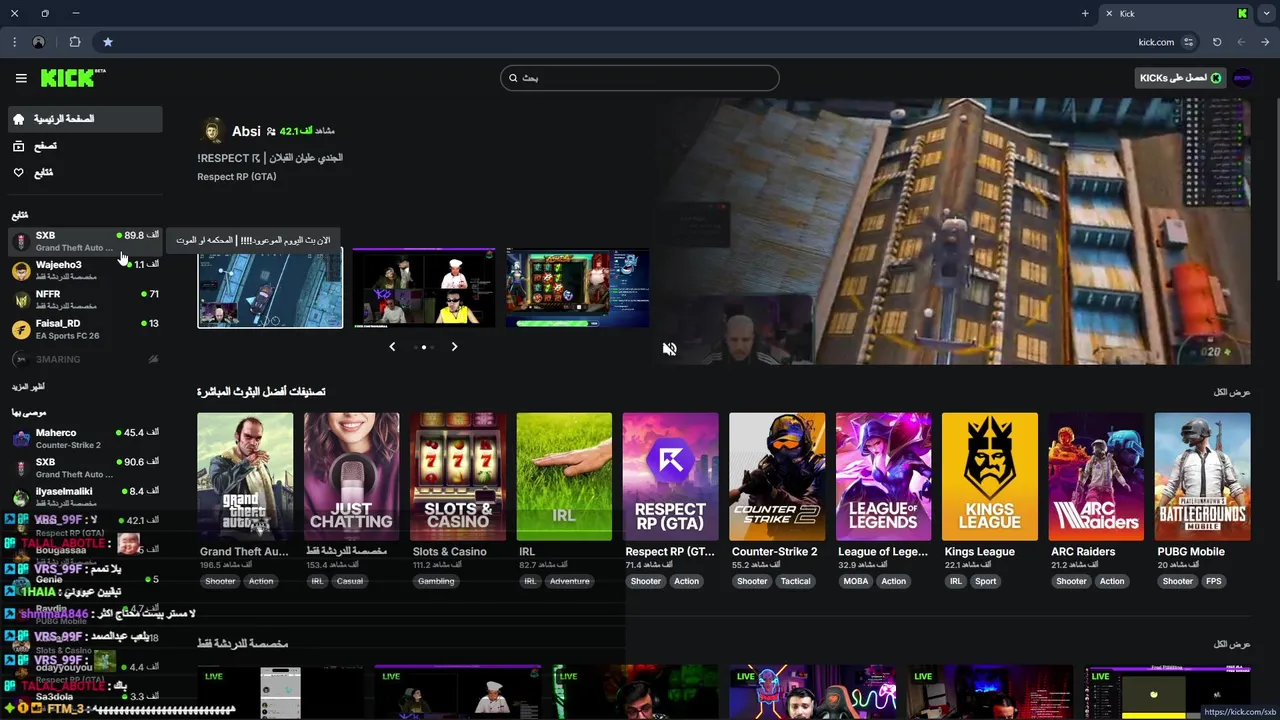View all Just Chatting section streams
The image size is (1280, 720).
(1232, 644)
